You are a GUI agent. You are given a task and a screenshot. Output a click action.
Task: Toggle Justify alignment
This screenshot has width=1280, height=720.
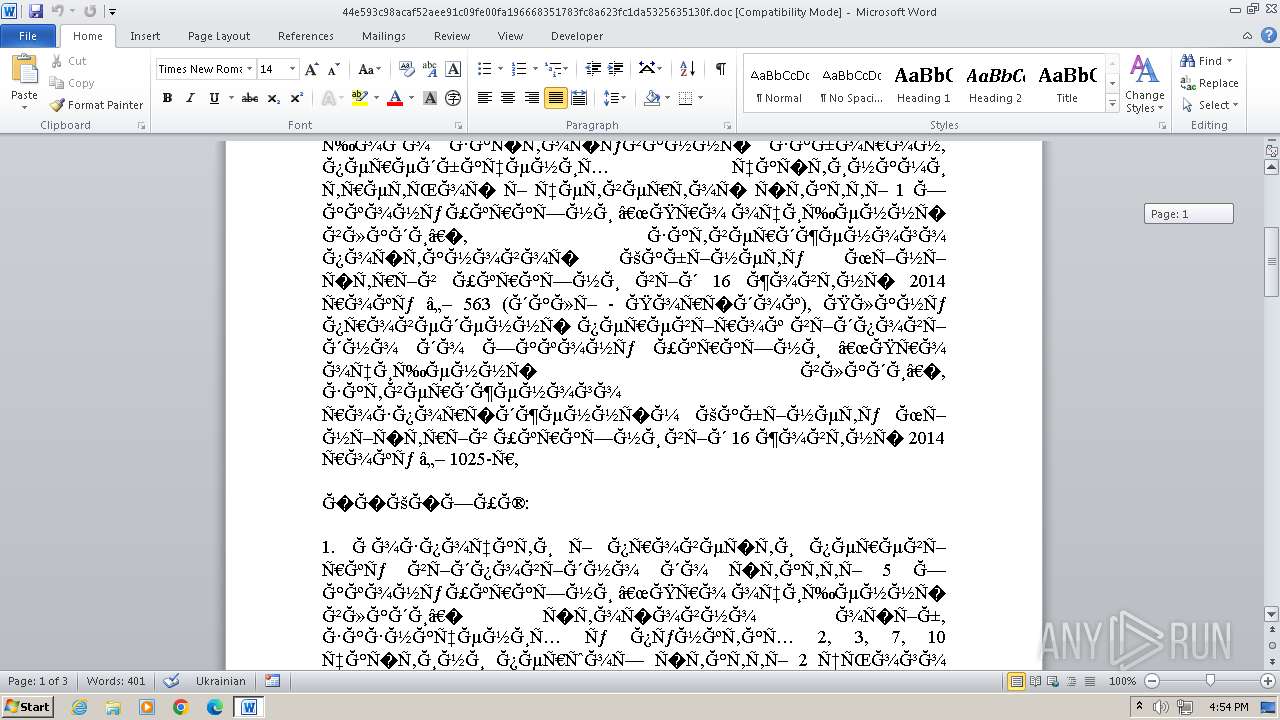point(554,98)
